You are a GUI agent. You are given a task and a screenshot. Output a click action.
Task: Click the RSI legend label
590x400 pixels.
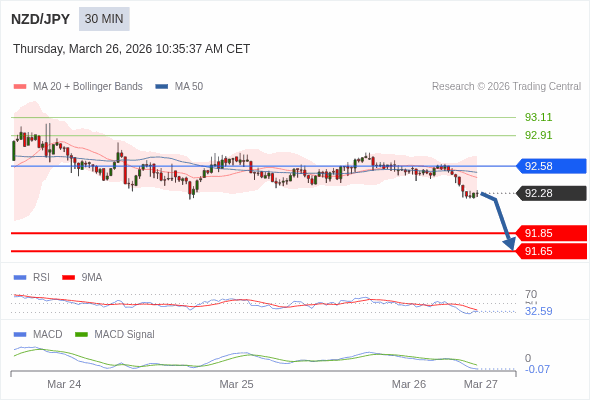tap(41, 278)
